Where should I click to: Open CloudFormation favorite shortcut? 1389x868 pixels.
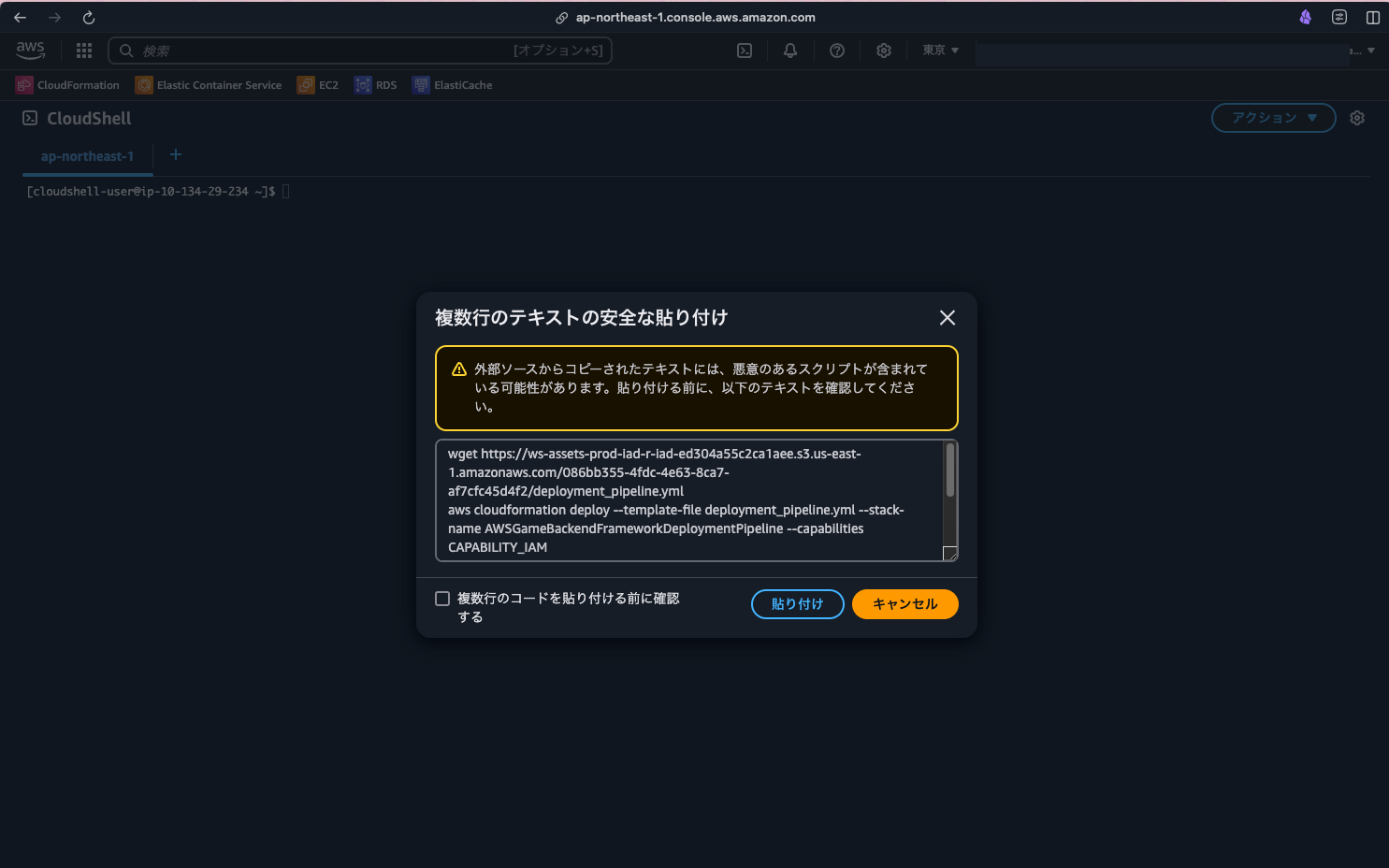point(67,85)
